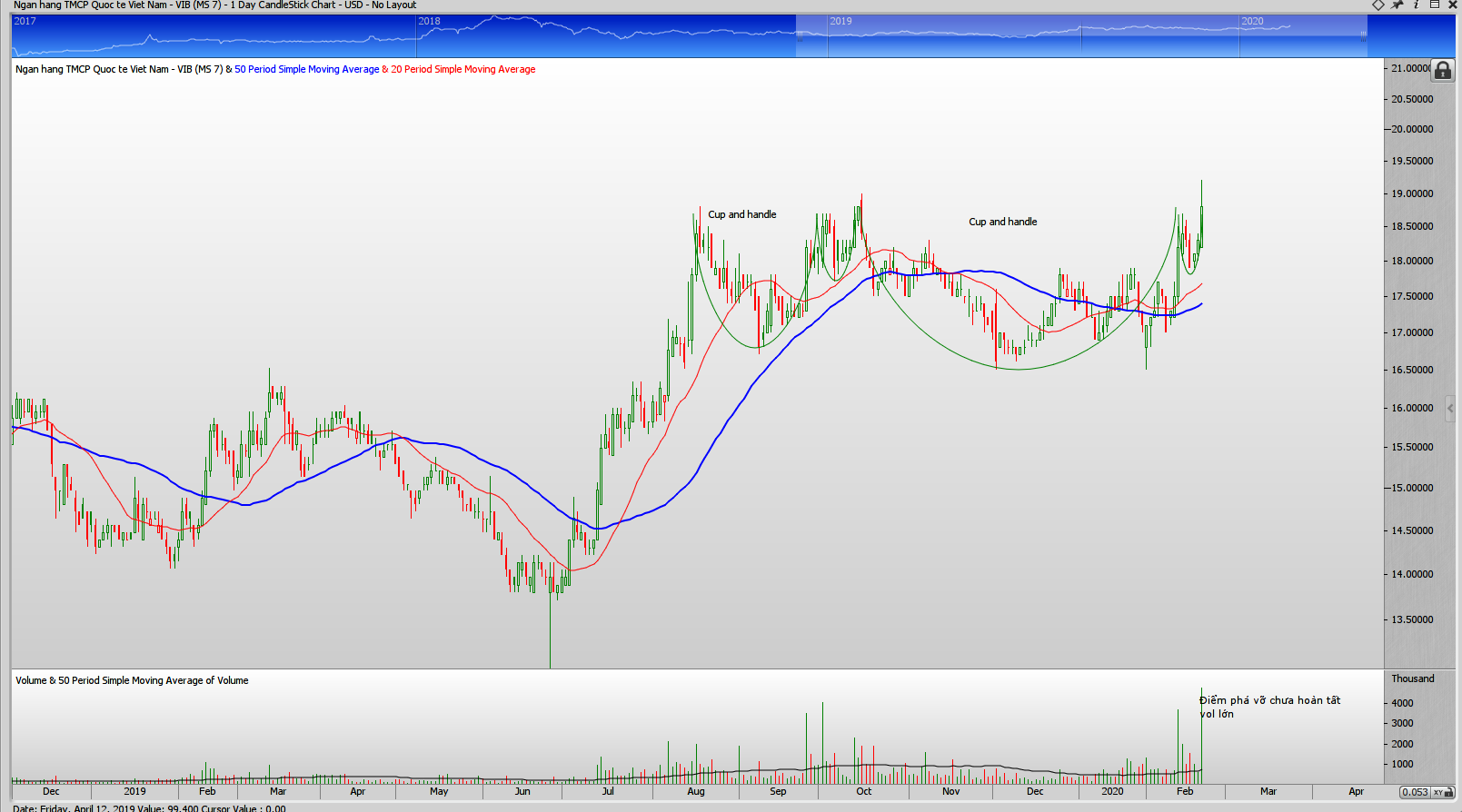The width and height of the screenshot is (1462, 812).
Task: Expand the collapsed right side panel arrow
Action: point(1449,408)
